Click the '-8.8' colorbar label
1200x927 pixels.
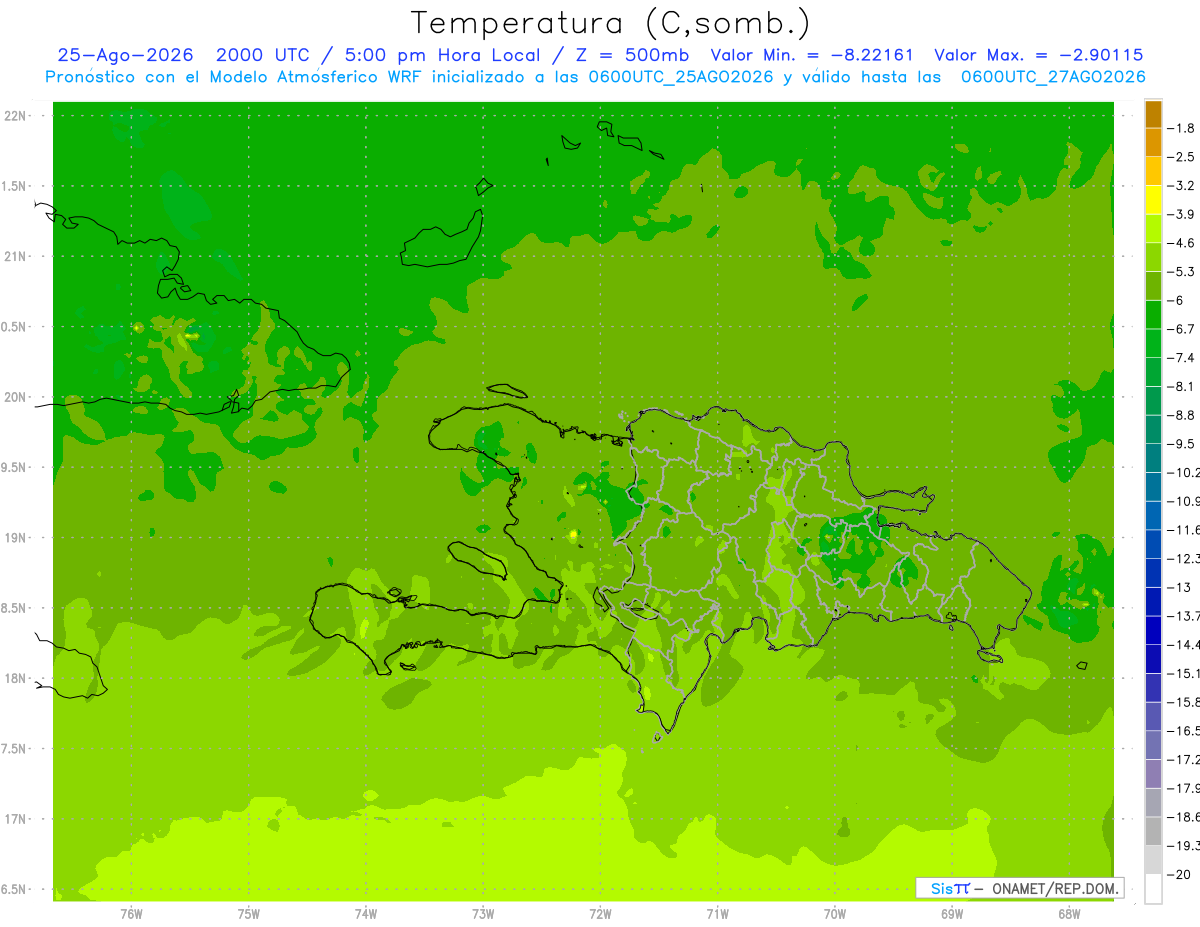click(x=1181, y=415)
